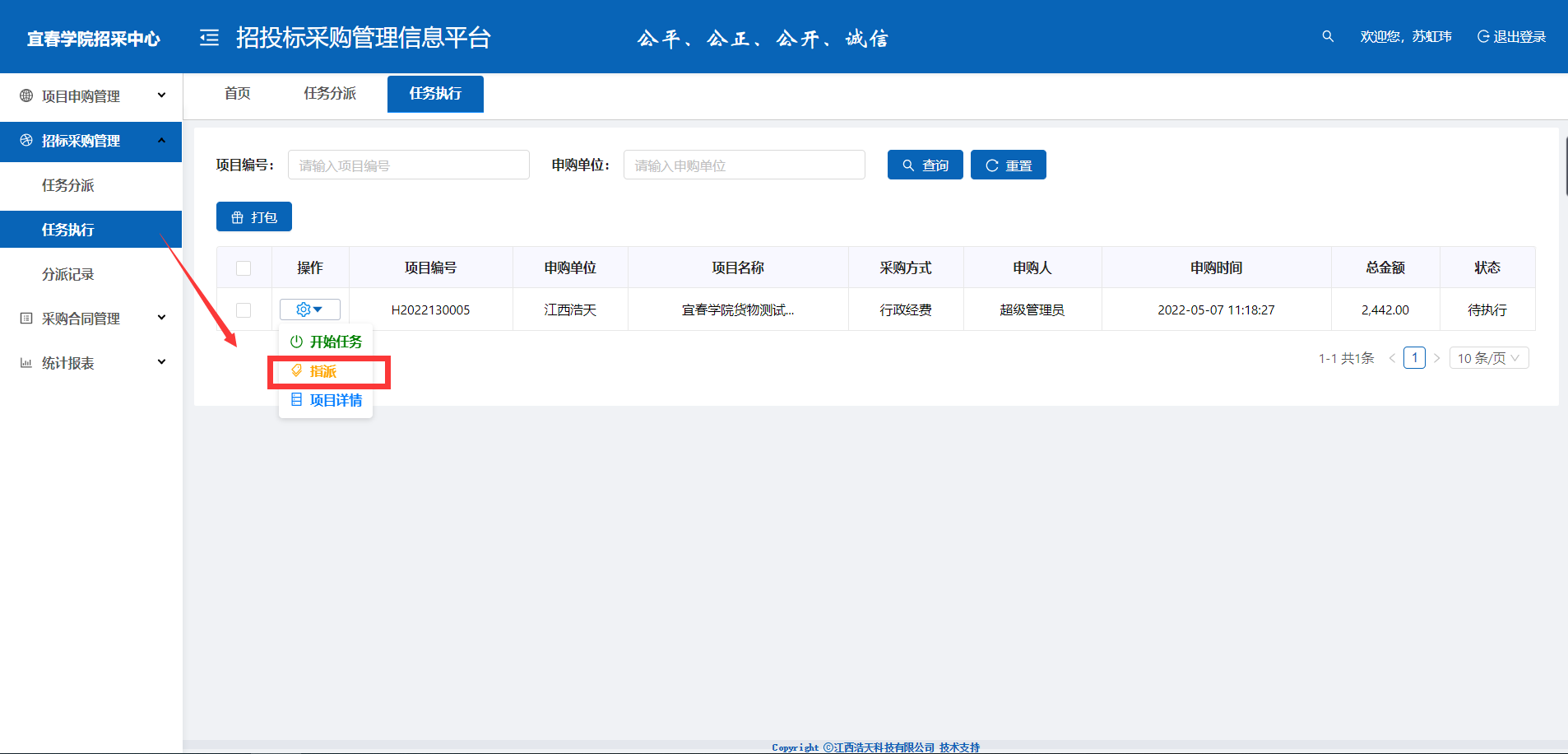
Task: Choose 项目详情 in the dropdown menu
Action: [x=335, y=400]
